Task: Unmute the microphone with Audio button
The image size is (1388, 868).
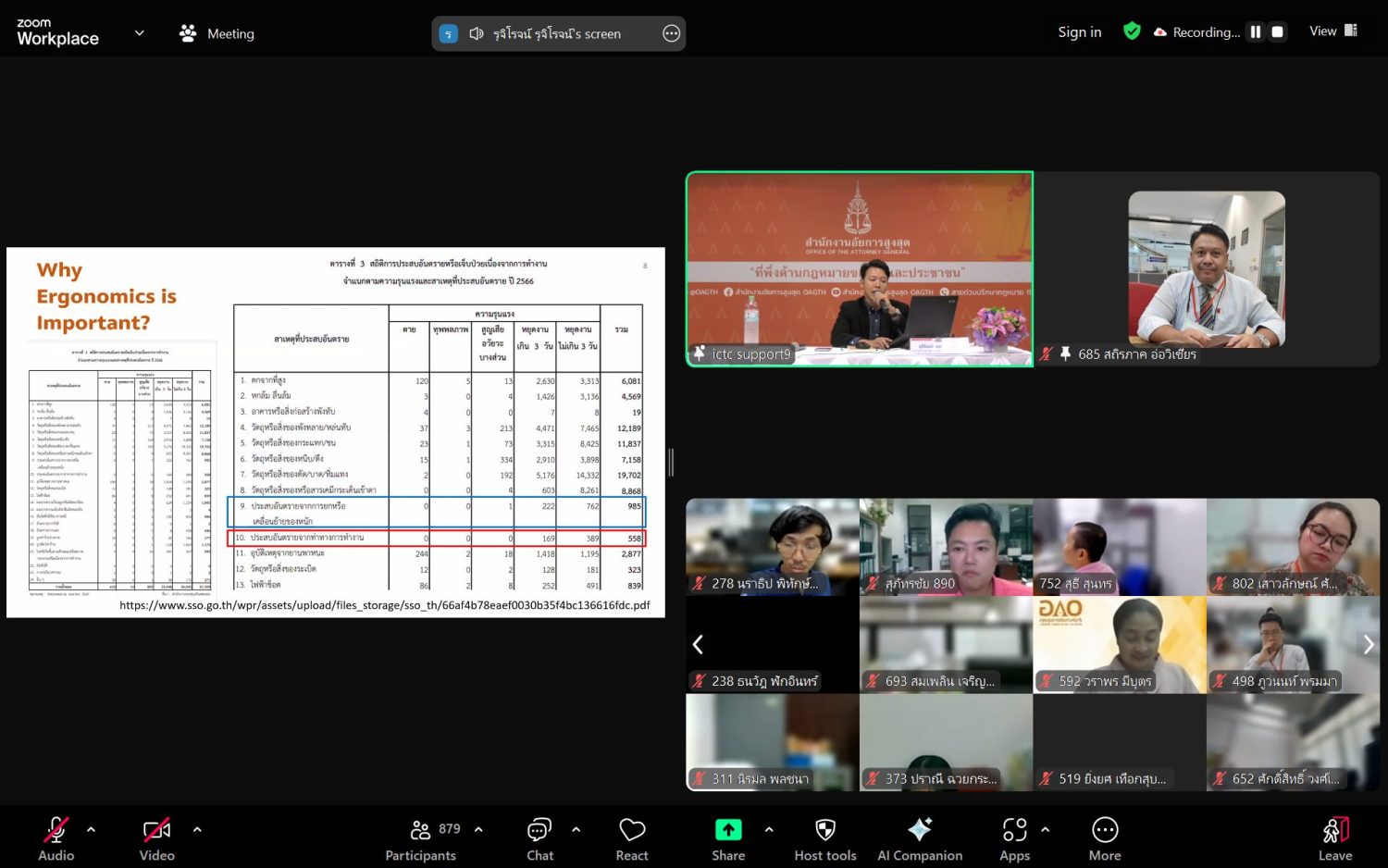Action: pos(56,838)
